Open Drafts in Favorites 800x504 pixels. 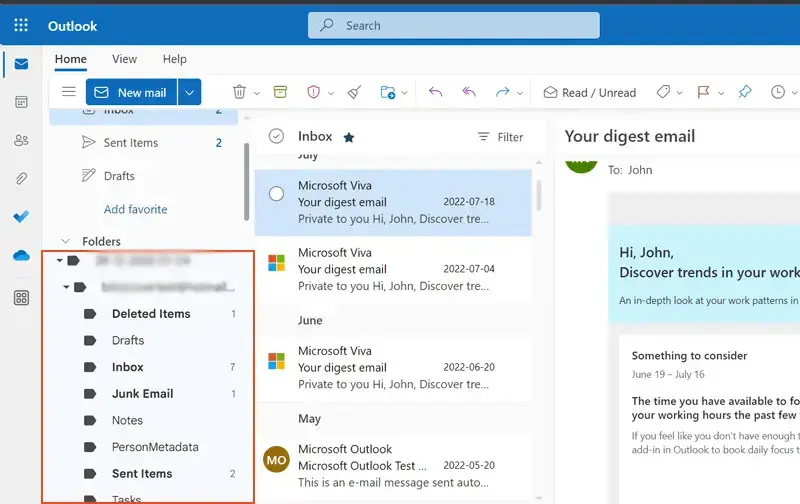coord(143,176)
